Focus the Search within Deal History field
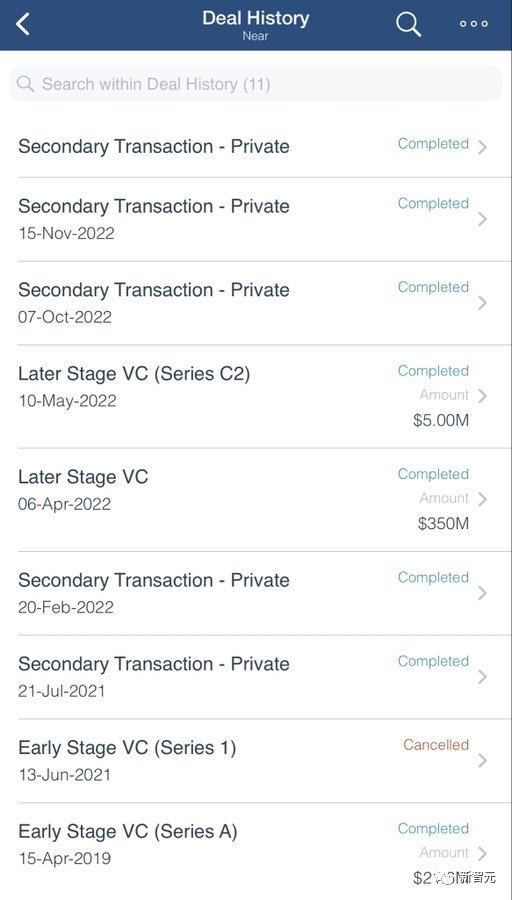Image resolution: width=512 pixels, height=900 pixels. tap(256, 84)
